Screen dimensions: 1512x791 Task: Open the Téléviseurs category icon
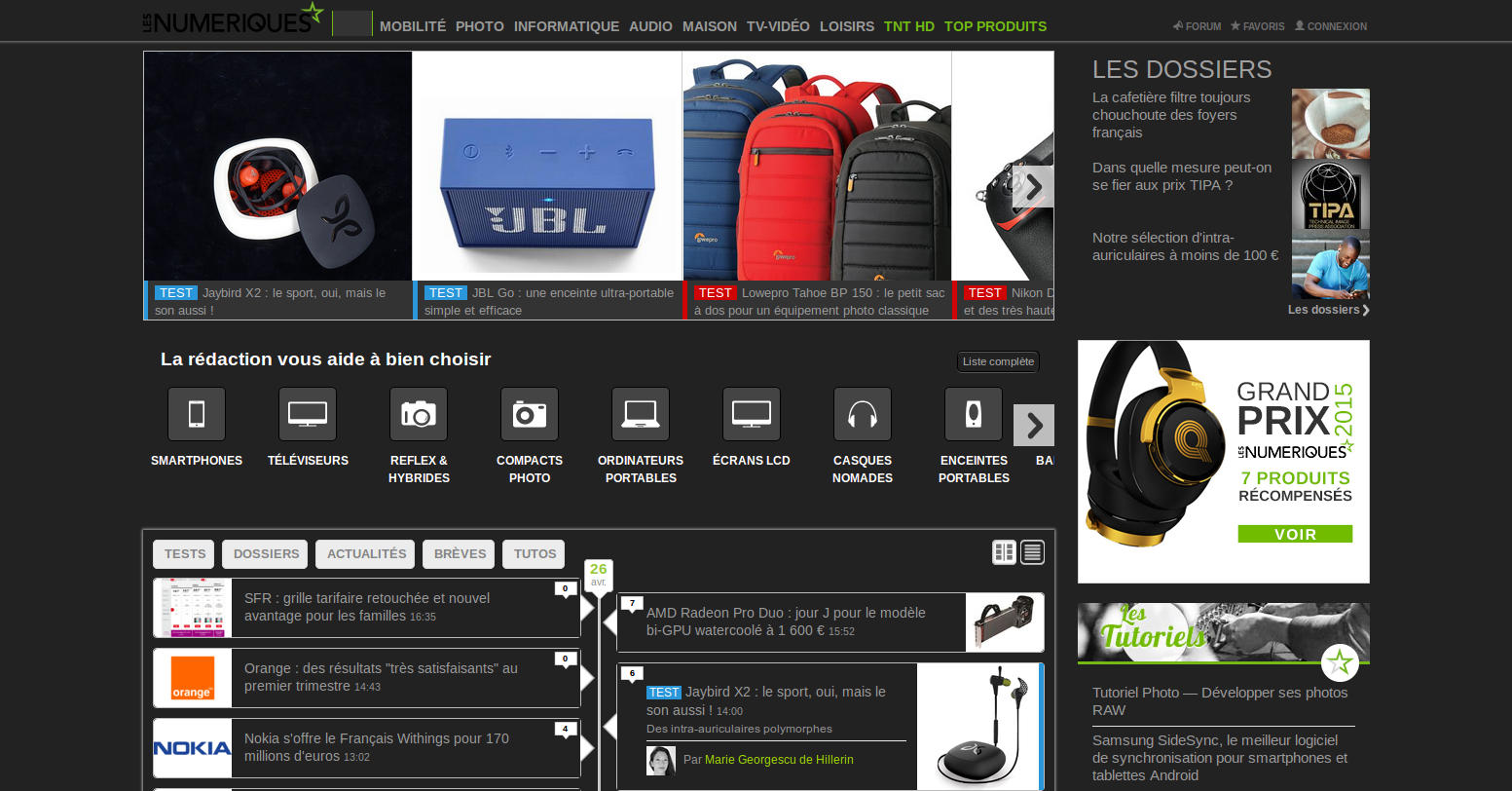pos(308,414)
